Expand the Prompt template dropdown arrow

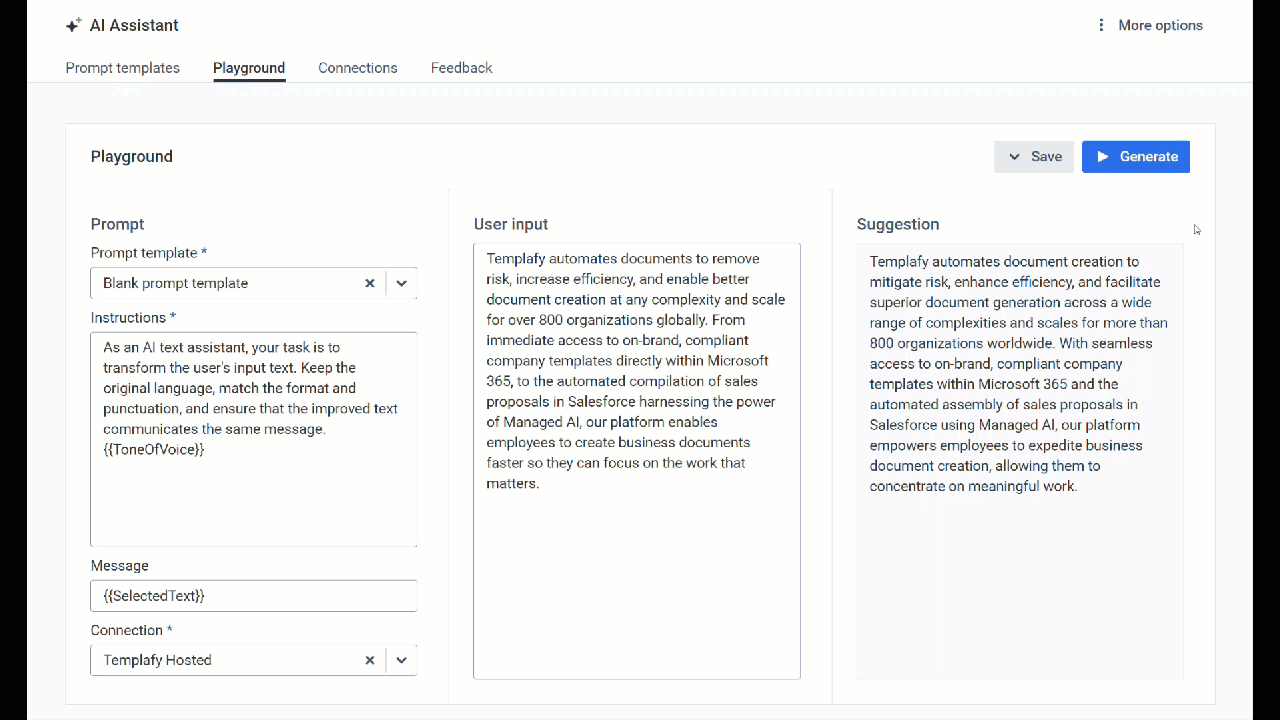click(401, 283)
